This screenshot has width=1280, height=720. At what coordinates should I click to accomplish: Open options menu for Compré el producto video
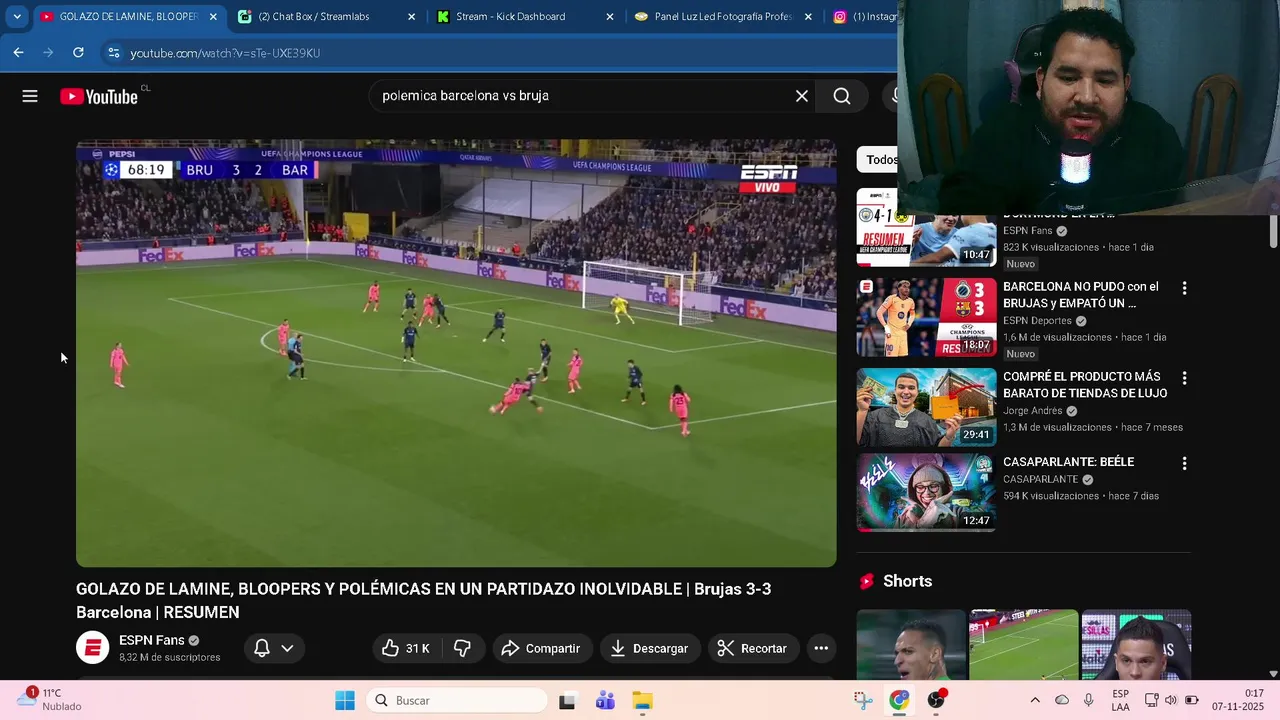coord(1184,378)
